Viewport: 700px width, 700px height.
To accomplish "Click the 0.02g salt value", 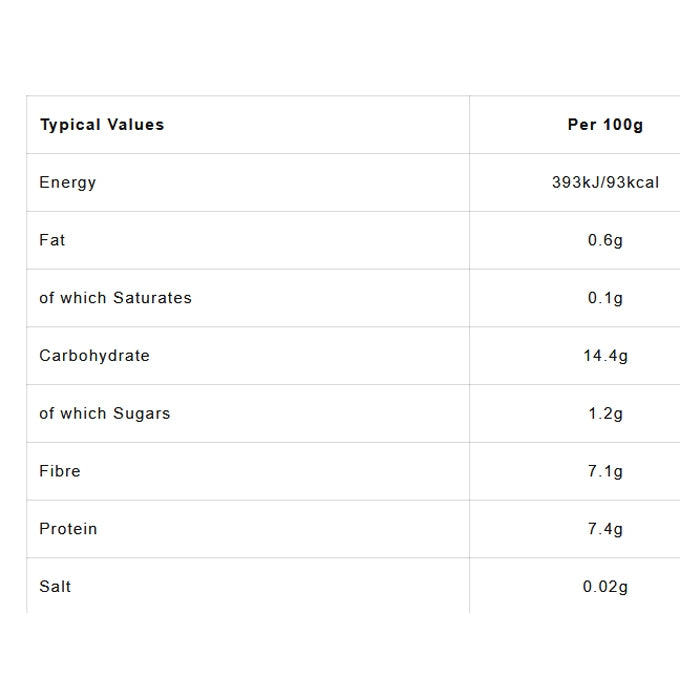I will click(605, 587).
